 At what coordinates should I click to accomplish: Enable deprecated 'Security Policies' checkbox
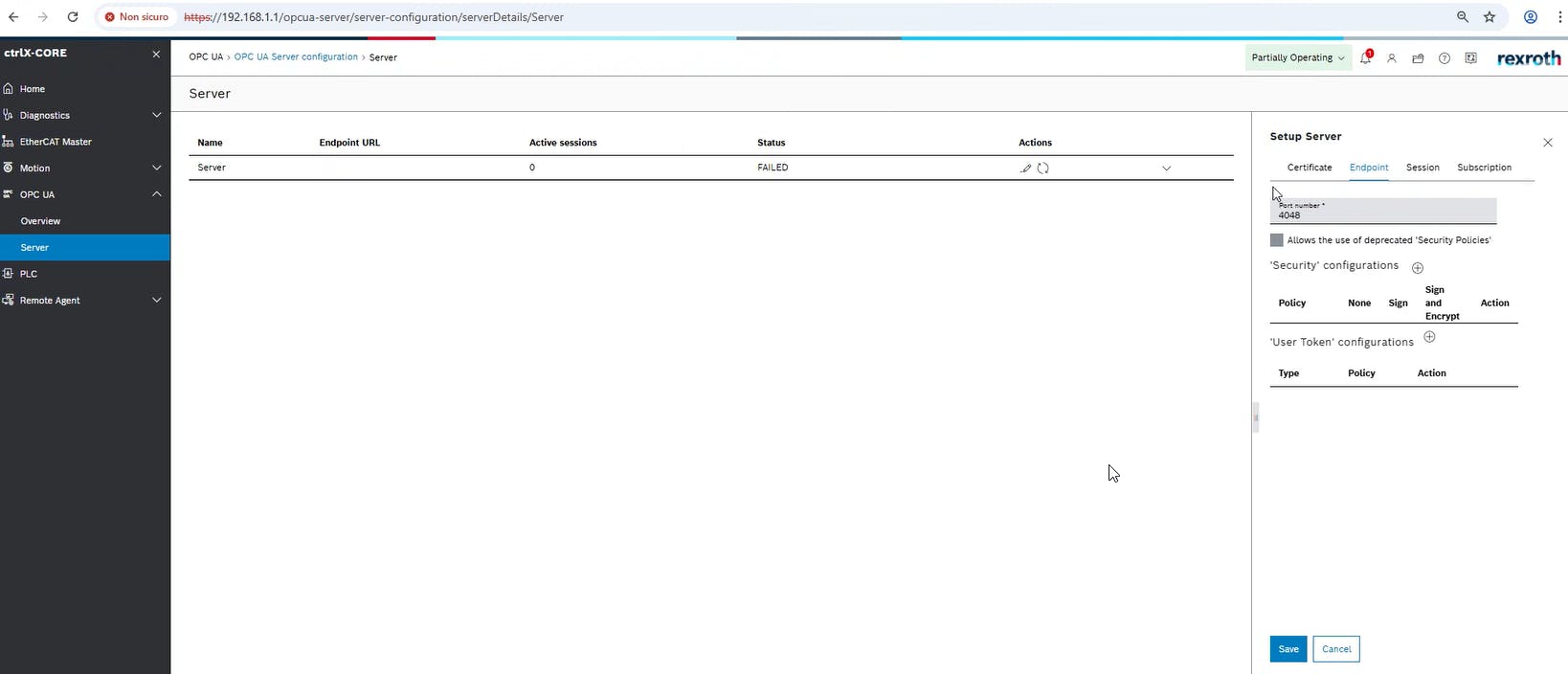[x=1276, y=240]
